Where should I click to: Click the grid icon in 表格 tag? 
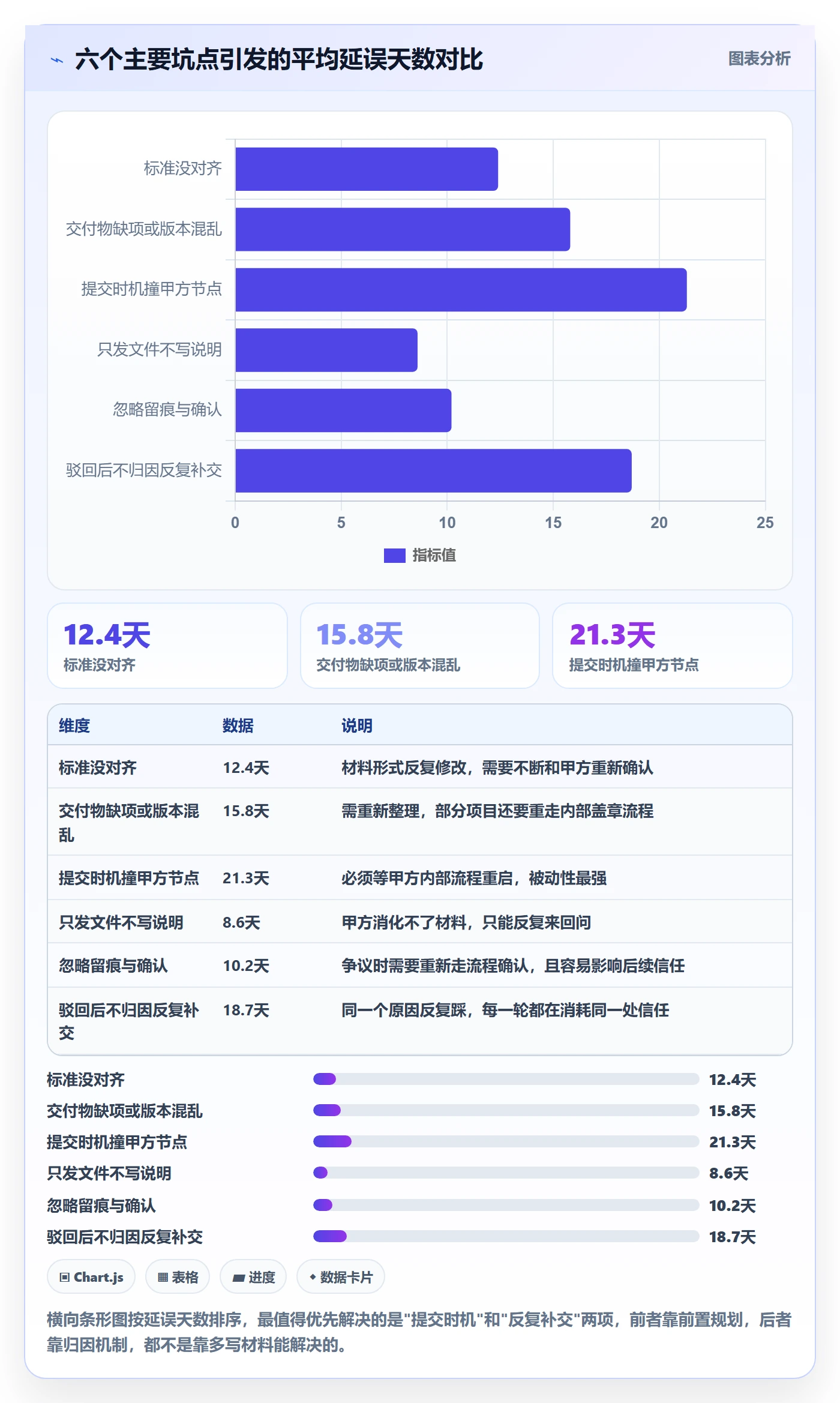(163, 1278)
